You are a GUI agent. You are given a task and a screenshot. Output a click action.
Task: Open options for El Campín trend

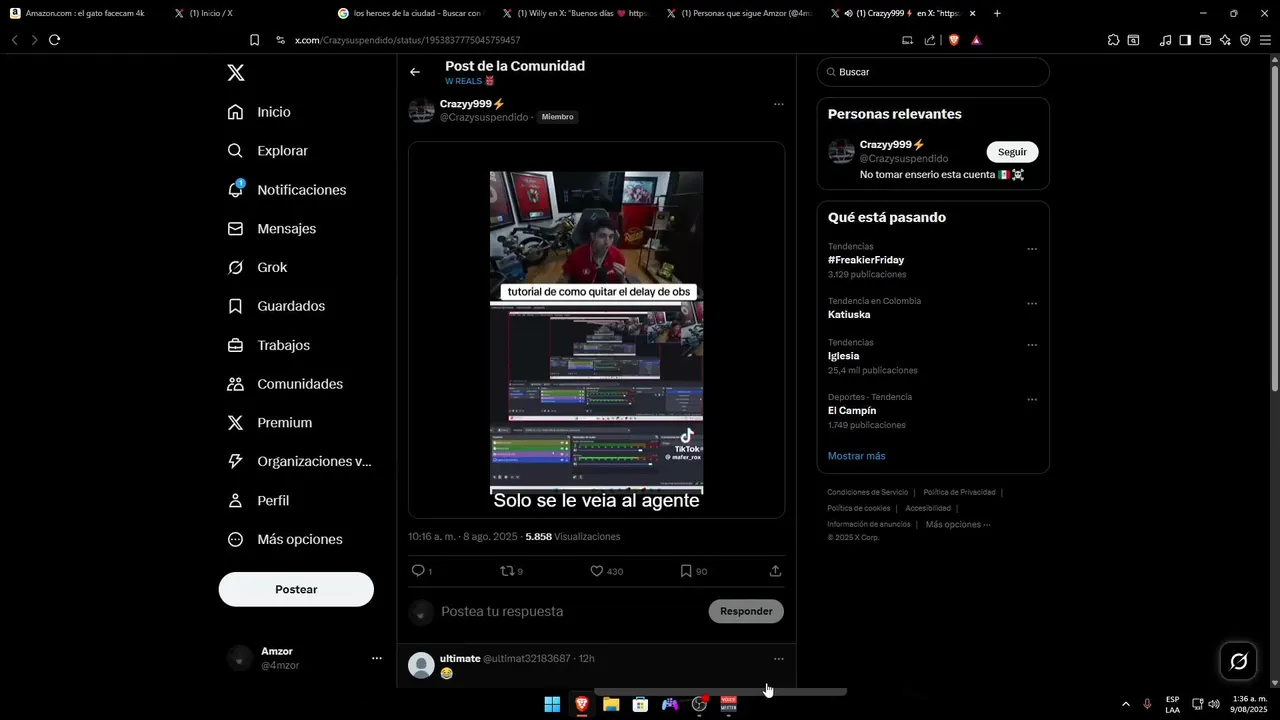point(1032,400)
